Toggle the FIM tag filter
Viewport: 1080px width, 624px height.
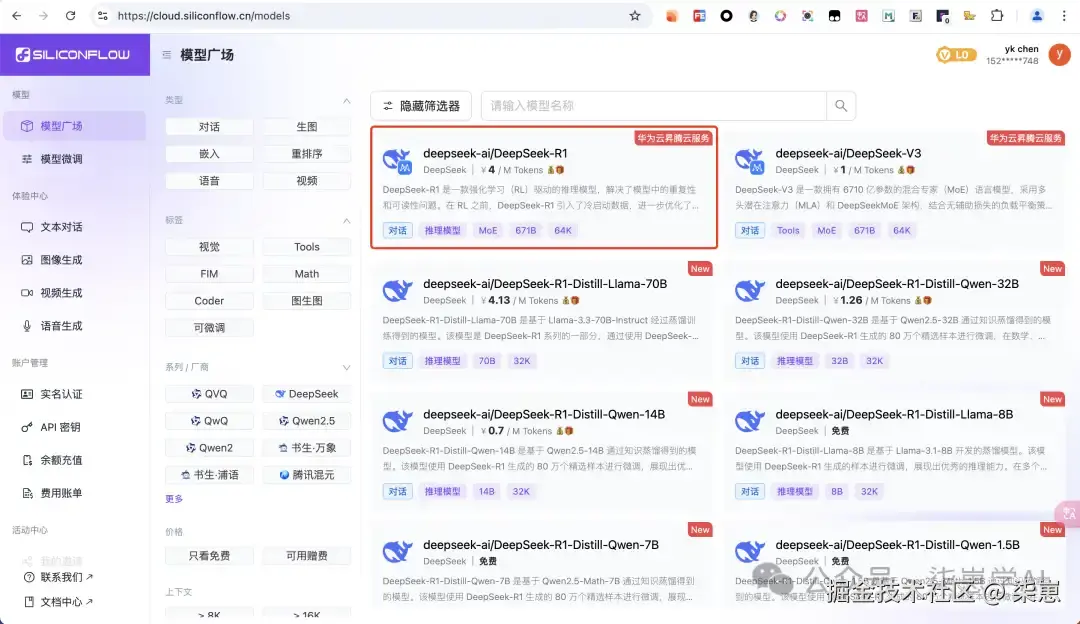[x=209, y=273]
